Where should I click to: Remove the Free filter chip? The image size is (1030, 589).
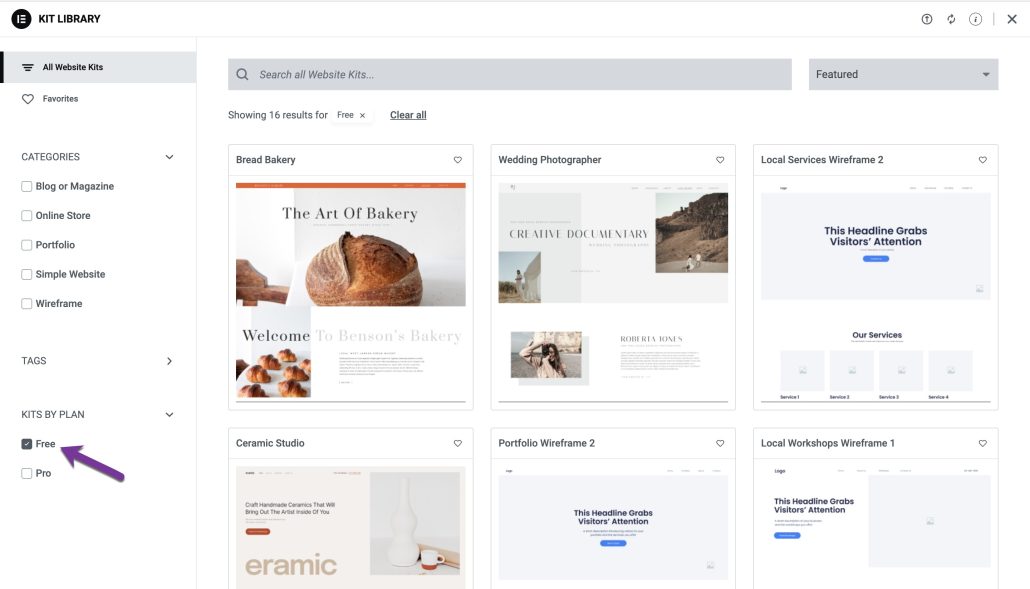point(362,115)
